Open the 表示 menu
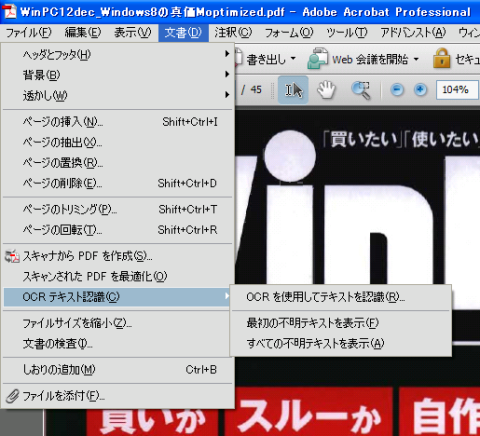480x436 pixels. tap(132, 33)
